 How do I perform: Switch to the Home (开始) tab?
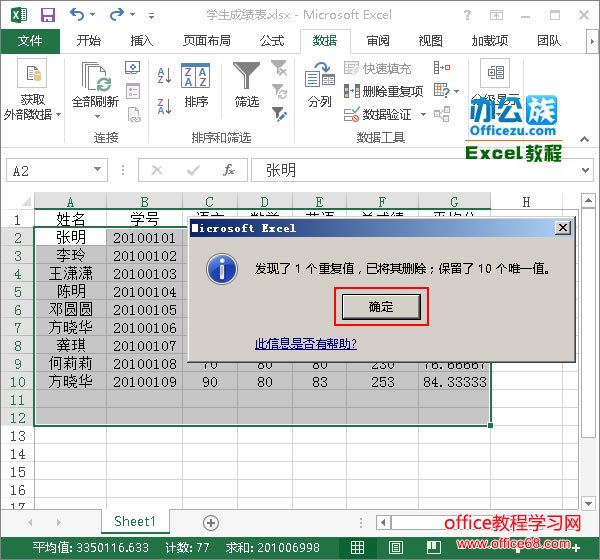click(88, 41)
